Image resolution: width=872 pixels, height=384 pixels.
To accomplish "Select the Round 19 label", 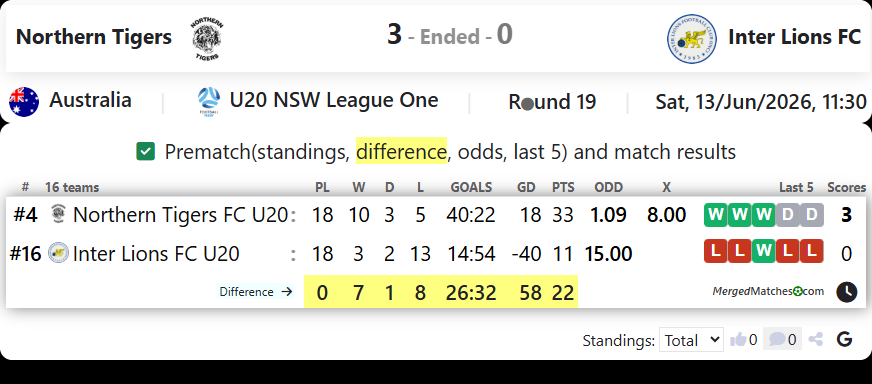I will point(552,102).
